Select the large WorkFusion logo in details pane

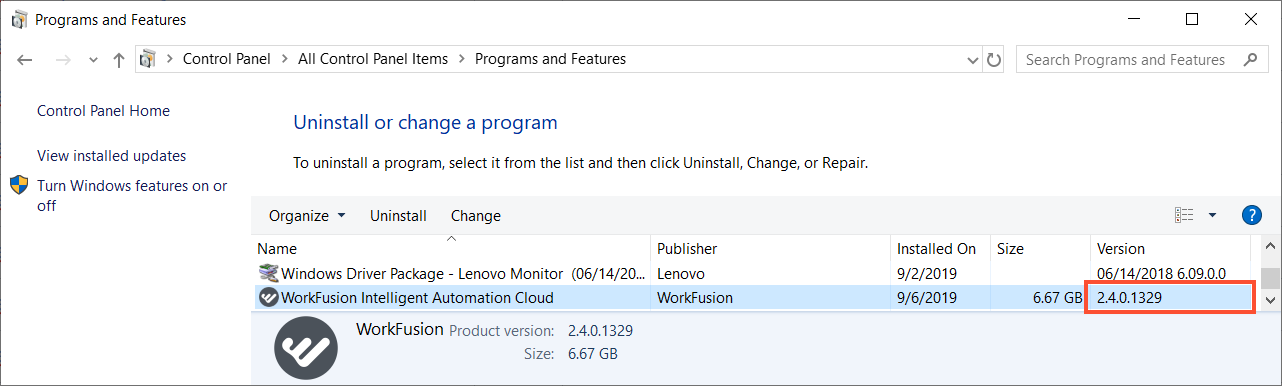[308, 349]
